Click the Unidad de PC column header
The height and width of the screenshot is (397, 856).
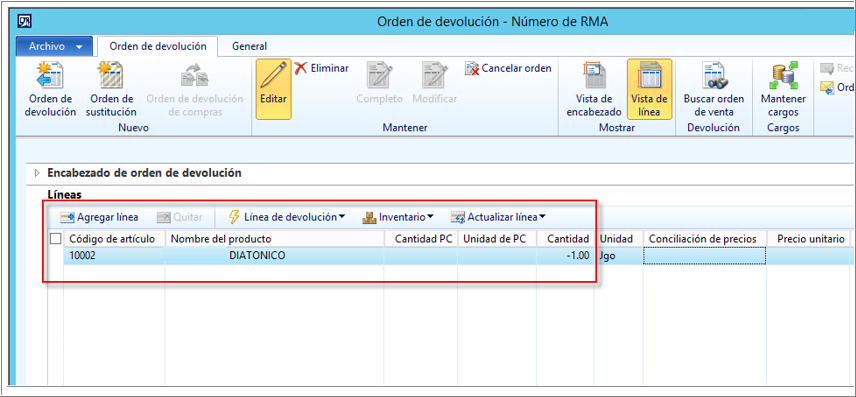(x=497, y=239)
